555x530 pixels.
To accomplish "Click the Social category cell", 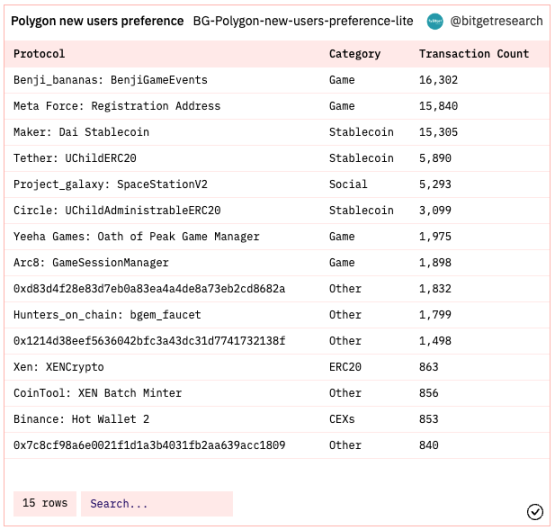I will coord(348,184).
